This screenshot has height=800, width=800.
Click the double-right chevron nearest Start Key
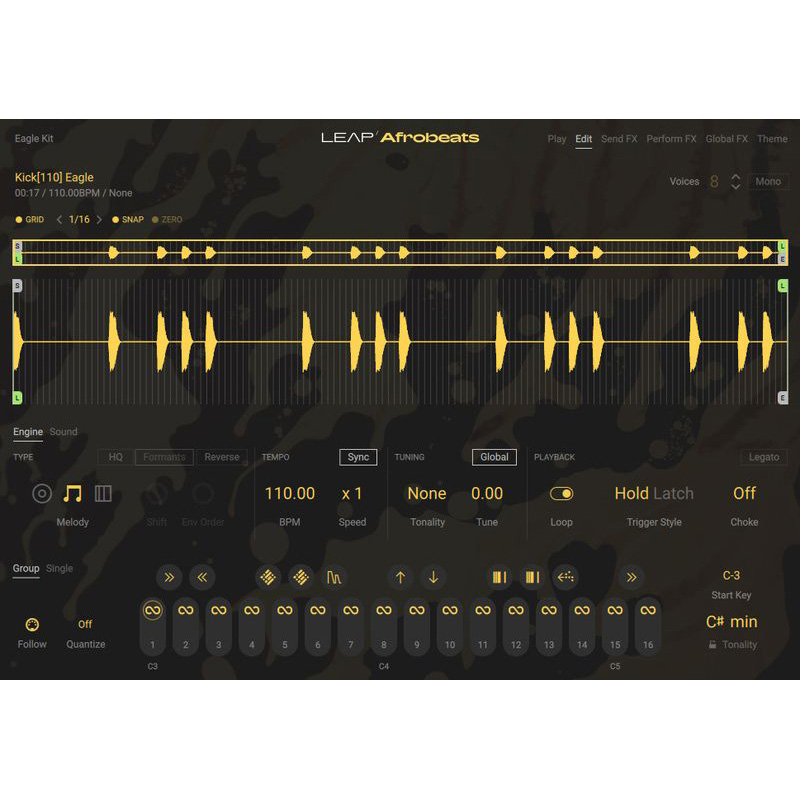coord(631,577)
